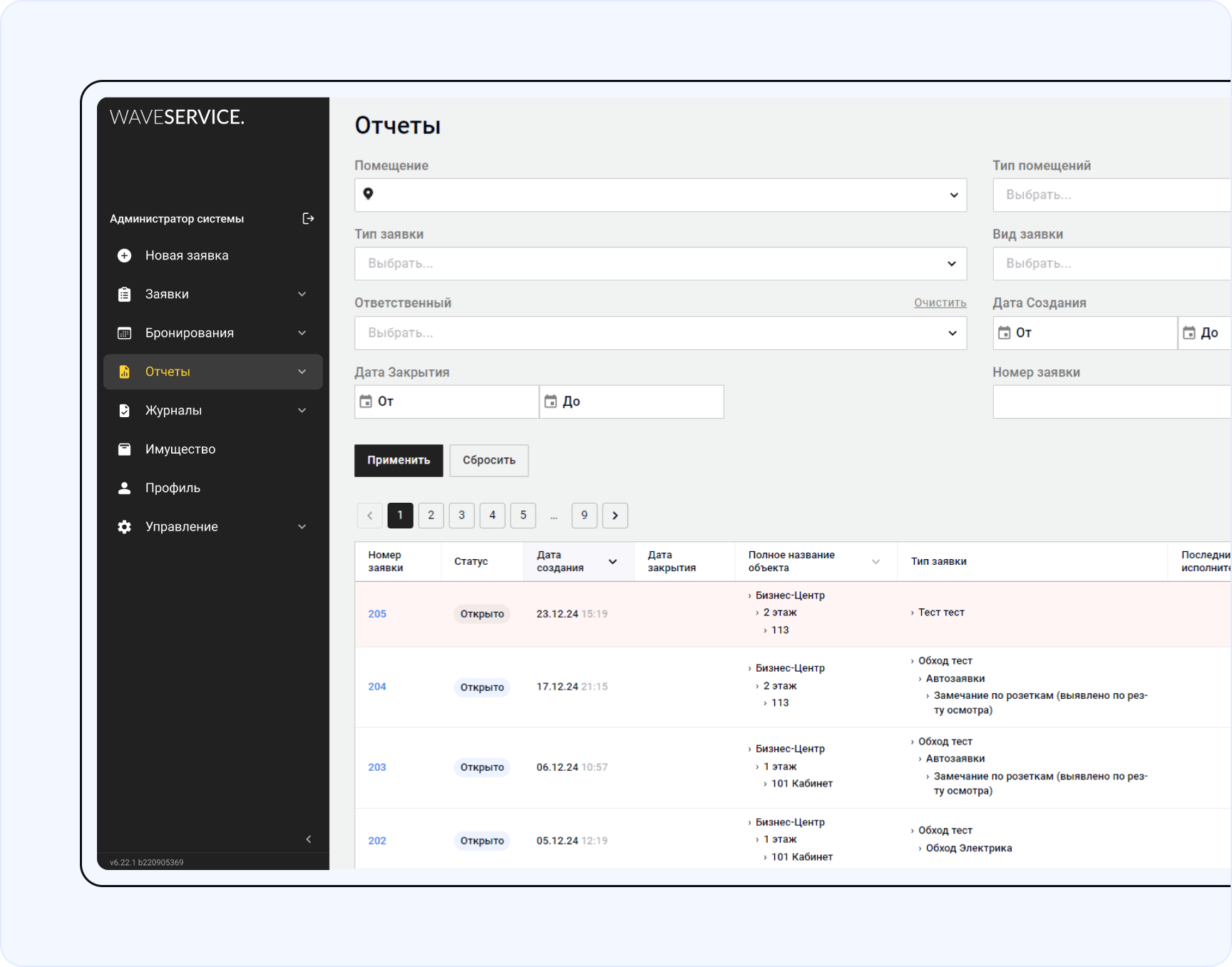The image size is (1232, 967).
Task: Click the calendar icon beside Бронирования
Action: (124, 333)
